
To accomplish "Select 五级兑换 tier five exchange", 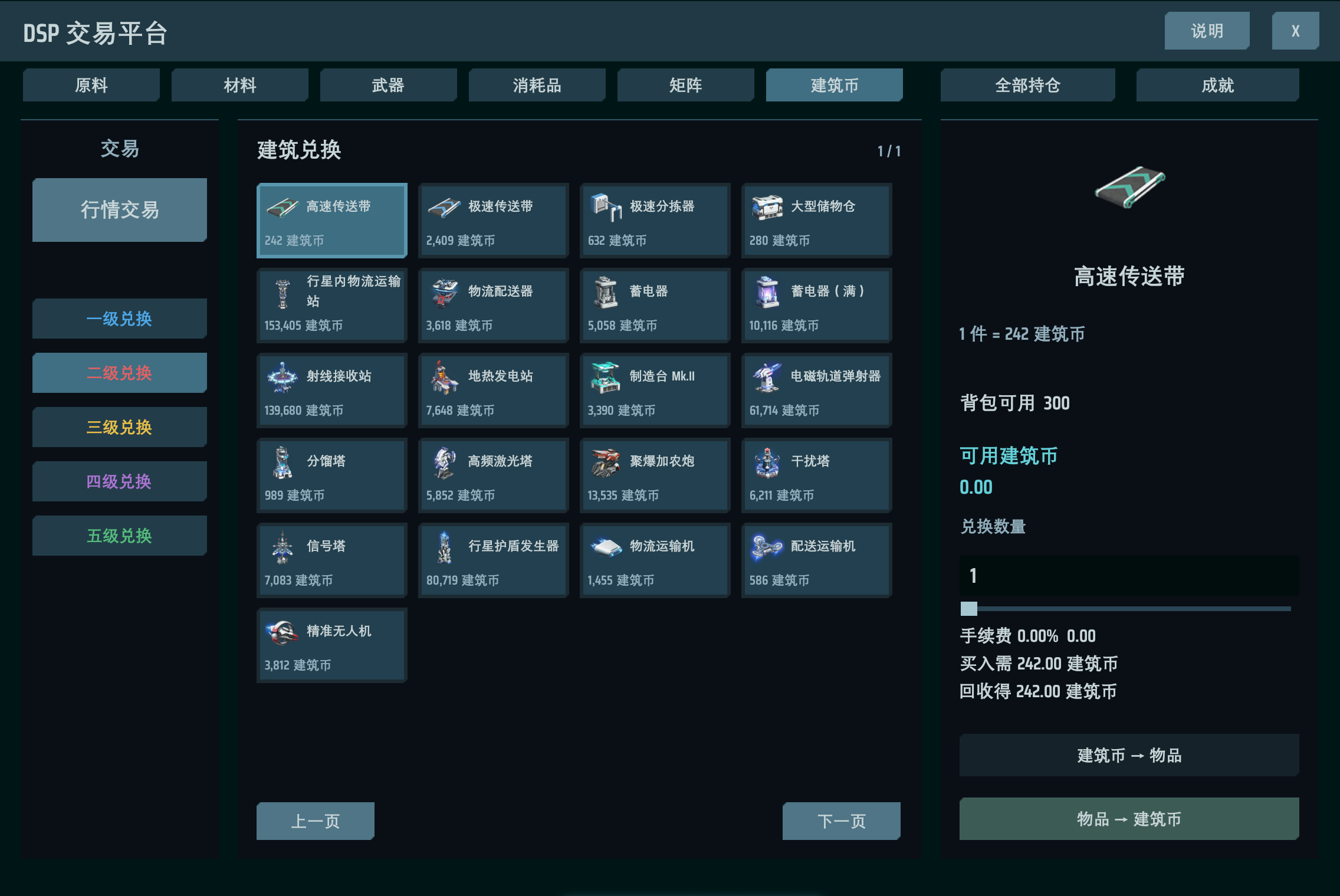I will (120, 536).
